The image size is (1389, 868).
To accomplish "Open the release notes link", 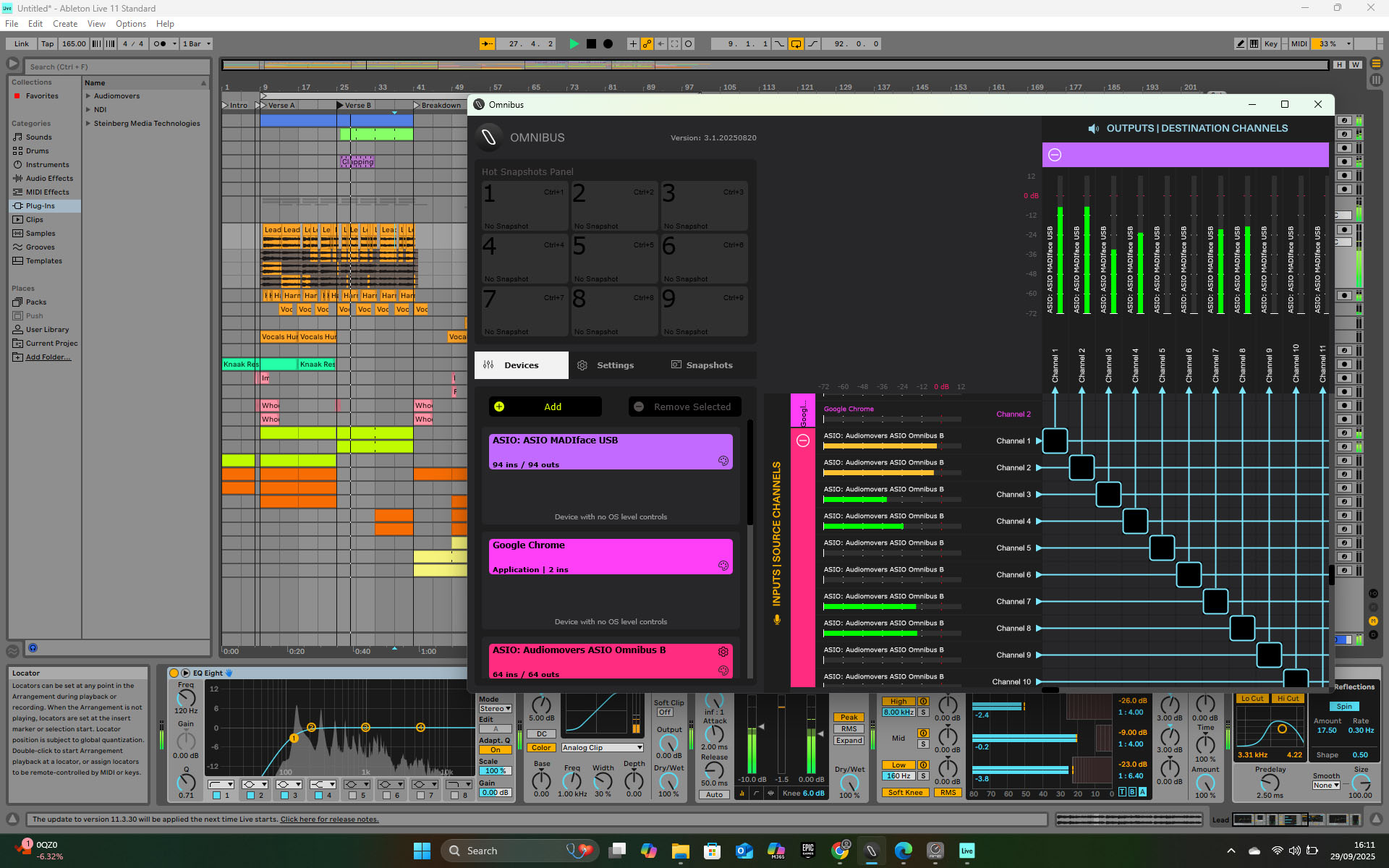I will (329, 820).
